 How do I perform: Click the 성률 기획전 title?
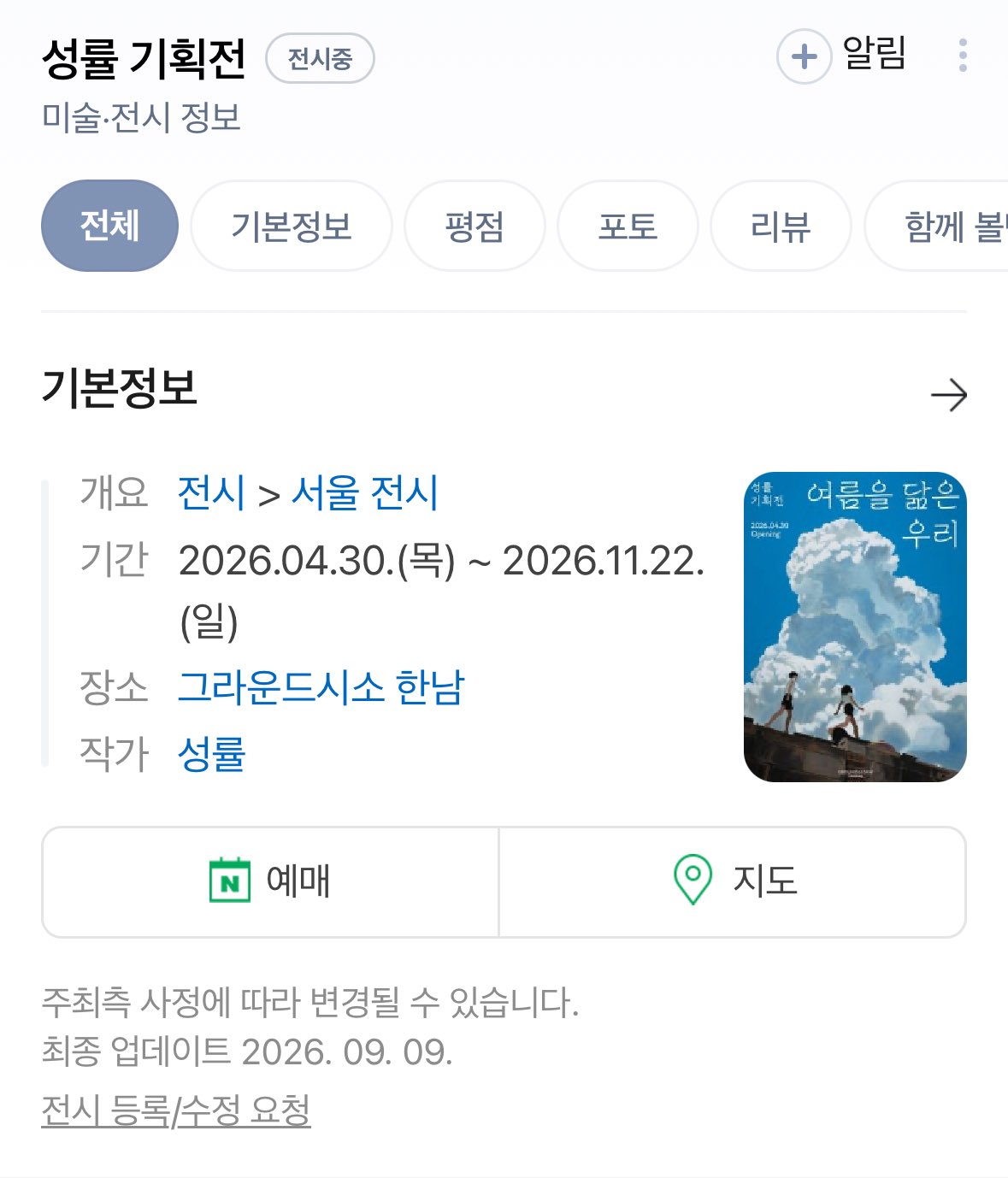(x=144, y=58)
